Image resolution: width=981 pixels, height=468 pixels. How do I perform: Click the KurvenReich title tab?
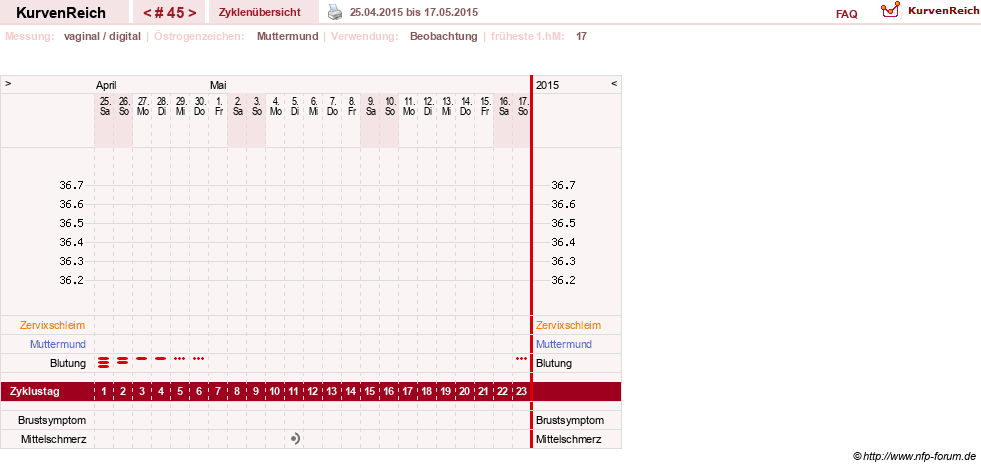click(61, 13)
